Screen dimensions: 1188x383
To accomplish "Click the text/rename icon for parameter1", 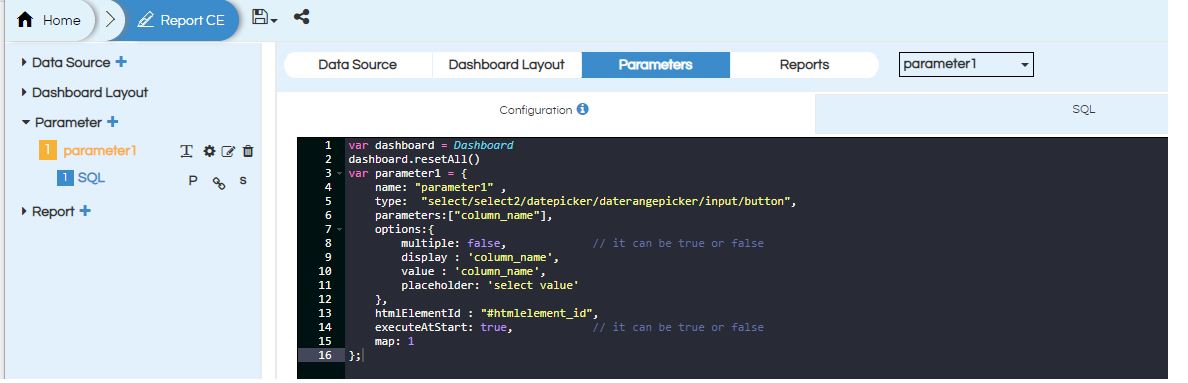I will 186,151.
